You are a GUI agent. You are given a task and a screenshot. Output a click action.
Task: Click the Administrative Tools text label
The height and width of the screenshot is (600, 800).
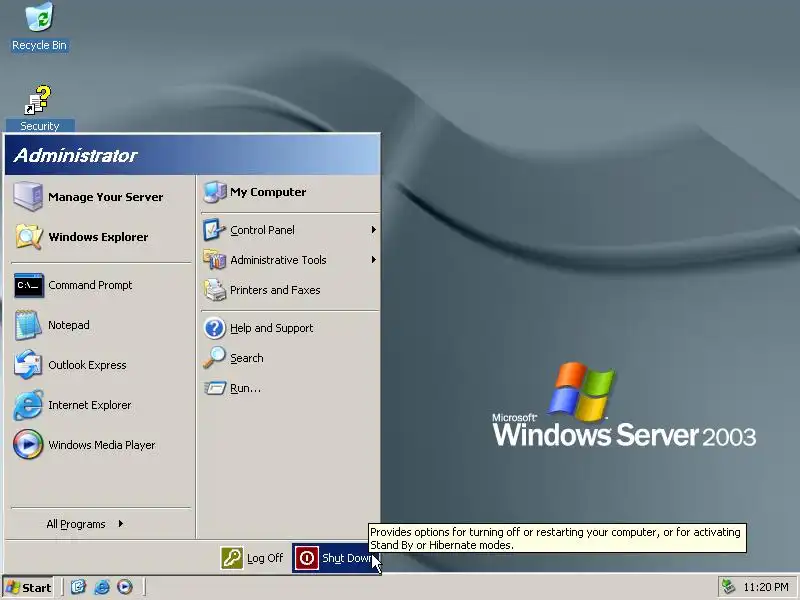pos(278,260)
